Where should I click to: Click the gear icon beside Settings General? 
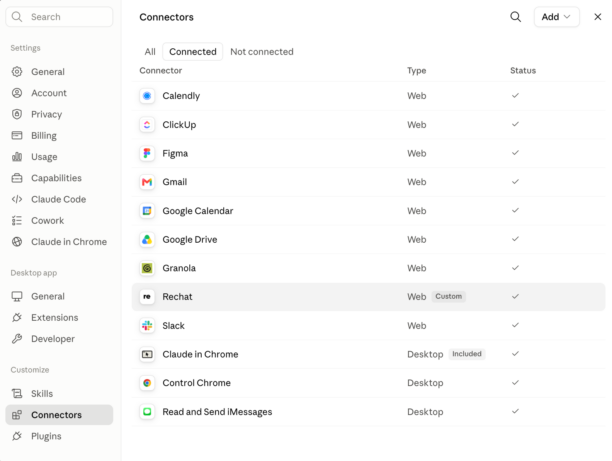point(17,71)
